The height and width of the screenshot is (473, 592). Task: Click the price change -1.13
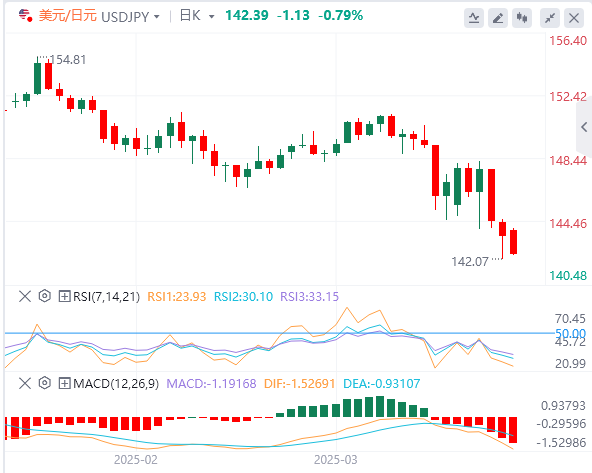pos(293,15)
